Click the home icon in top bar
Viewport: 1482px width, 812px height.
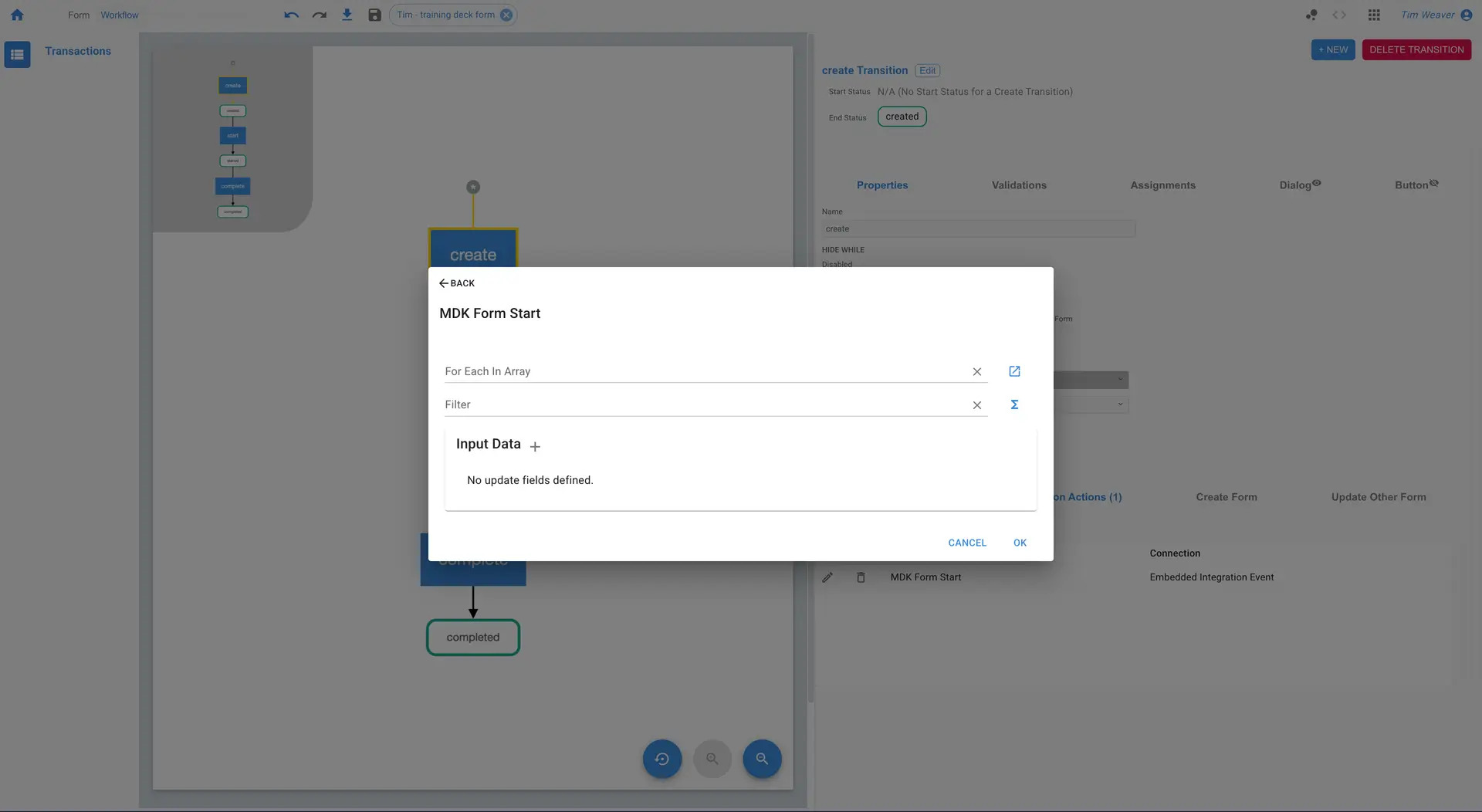[17, 15]
